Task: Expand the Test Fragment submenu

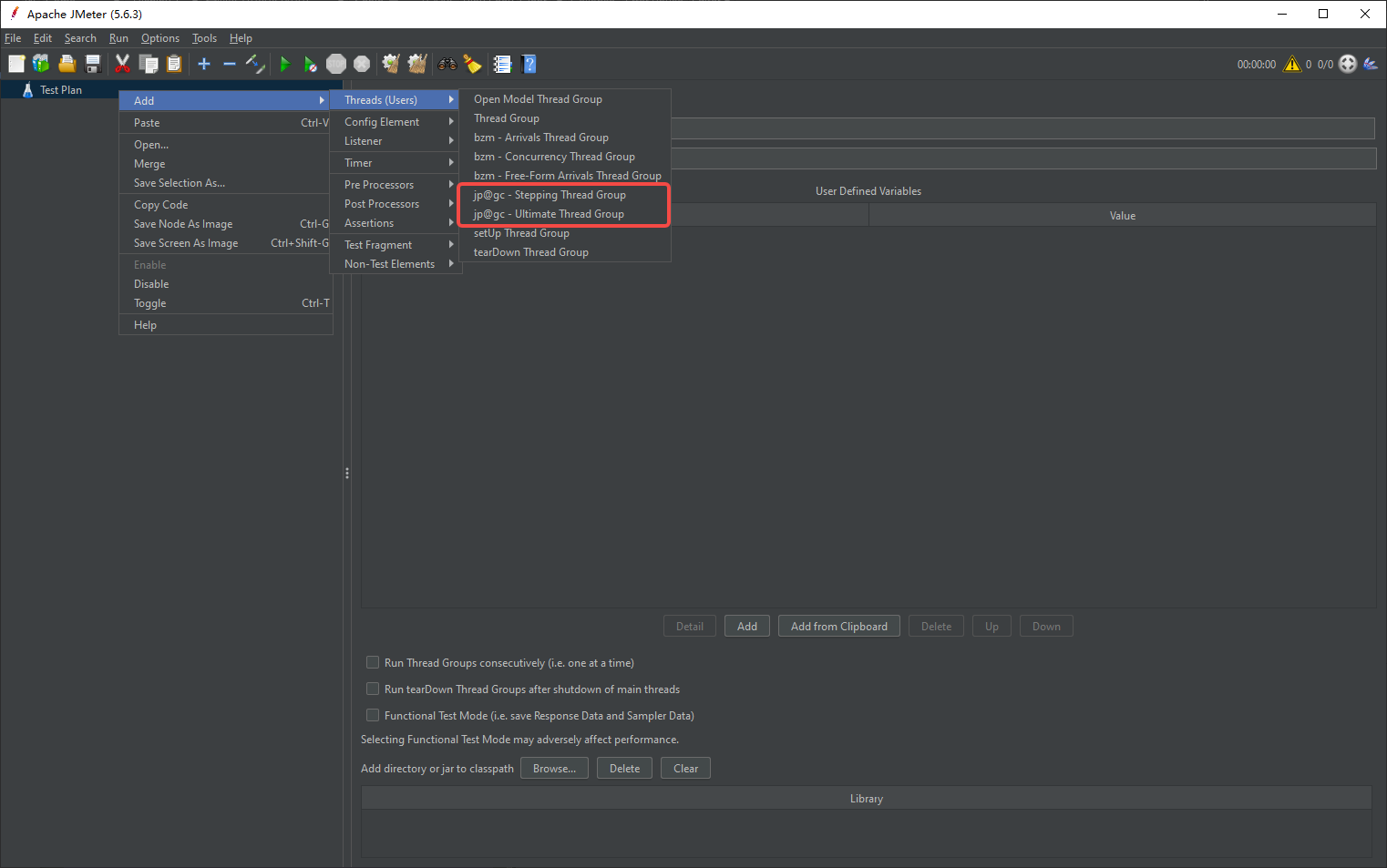Action: tap(395, 245)
